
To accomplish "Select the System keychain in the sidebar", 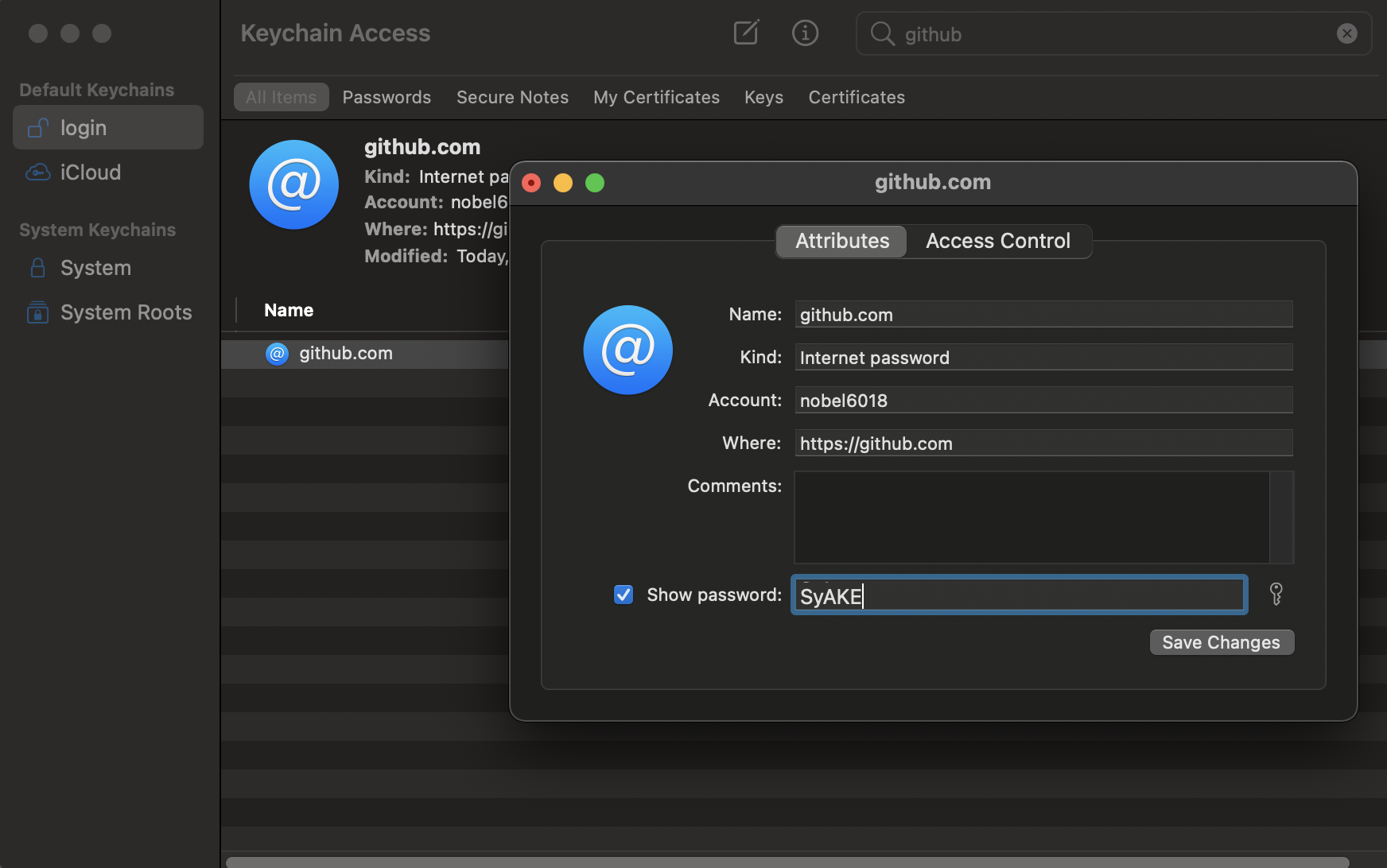I will click(x=108, y=268).
